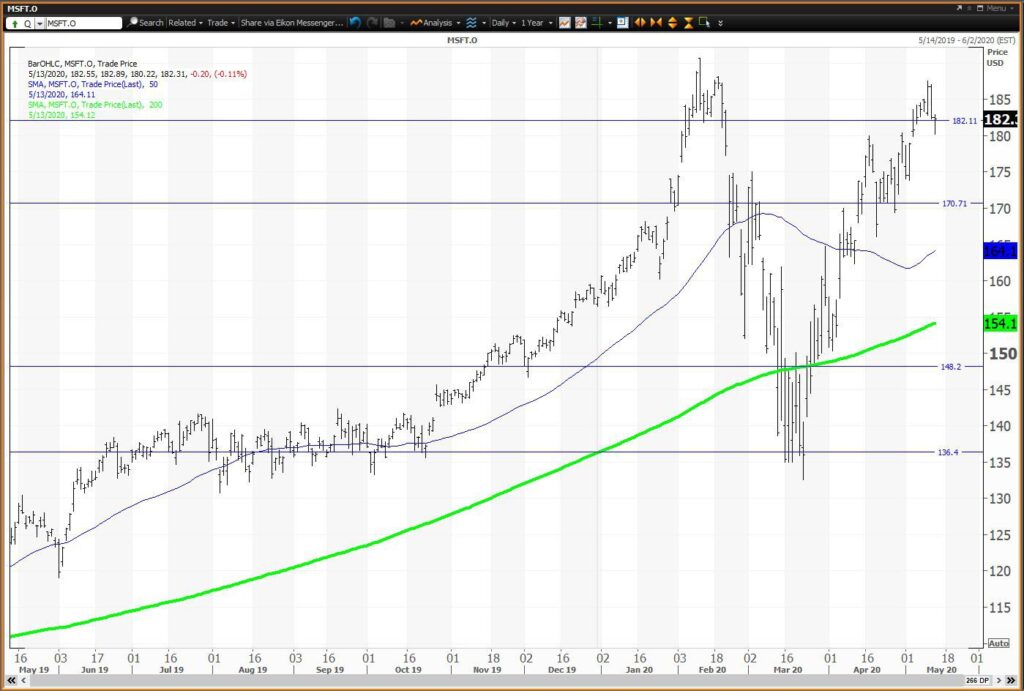The image size is (1024, 691).
Task: Click Share via Eikon Messenger
Action: (291, 22)
